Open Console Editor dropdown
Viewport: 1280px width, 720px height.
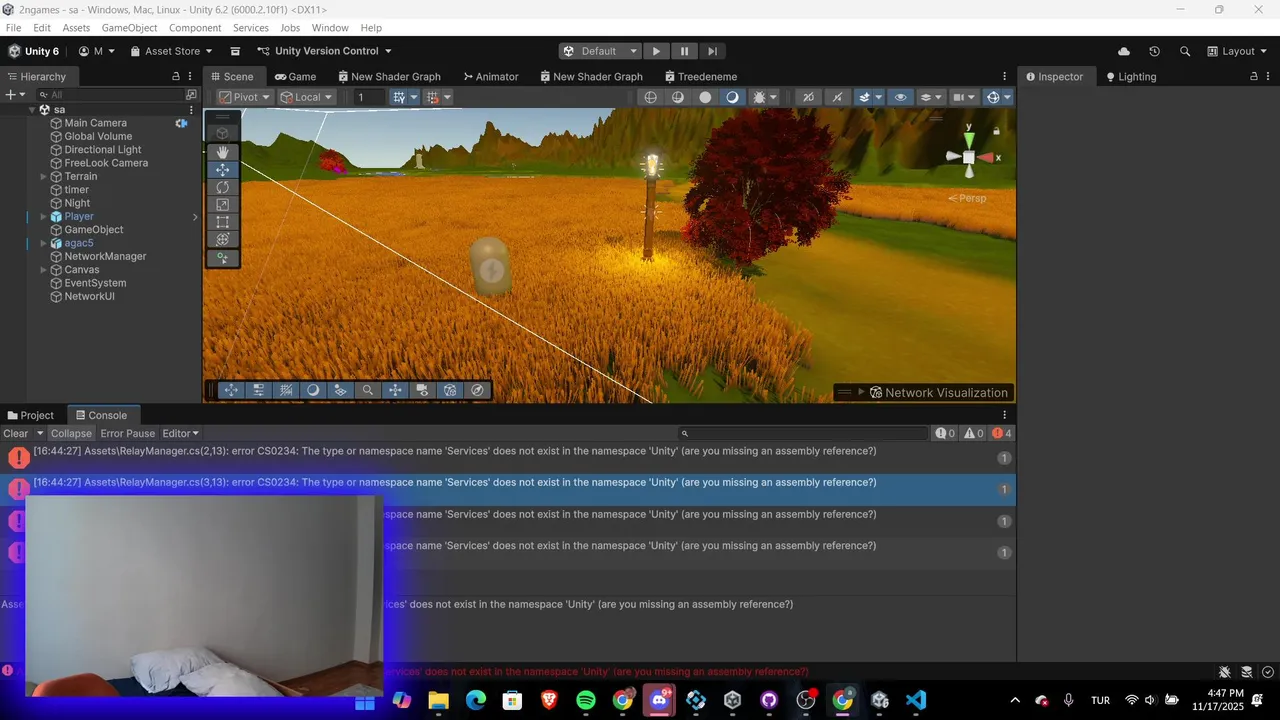coord(180,433)
